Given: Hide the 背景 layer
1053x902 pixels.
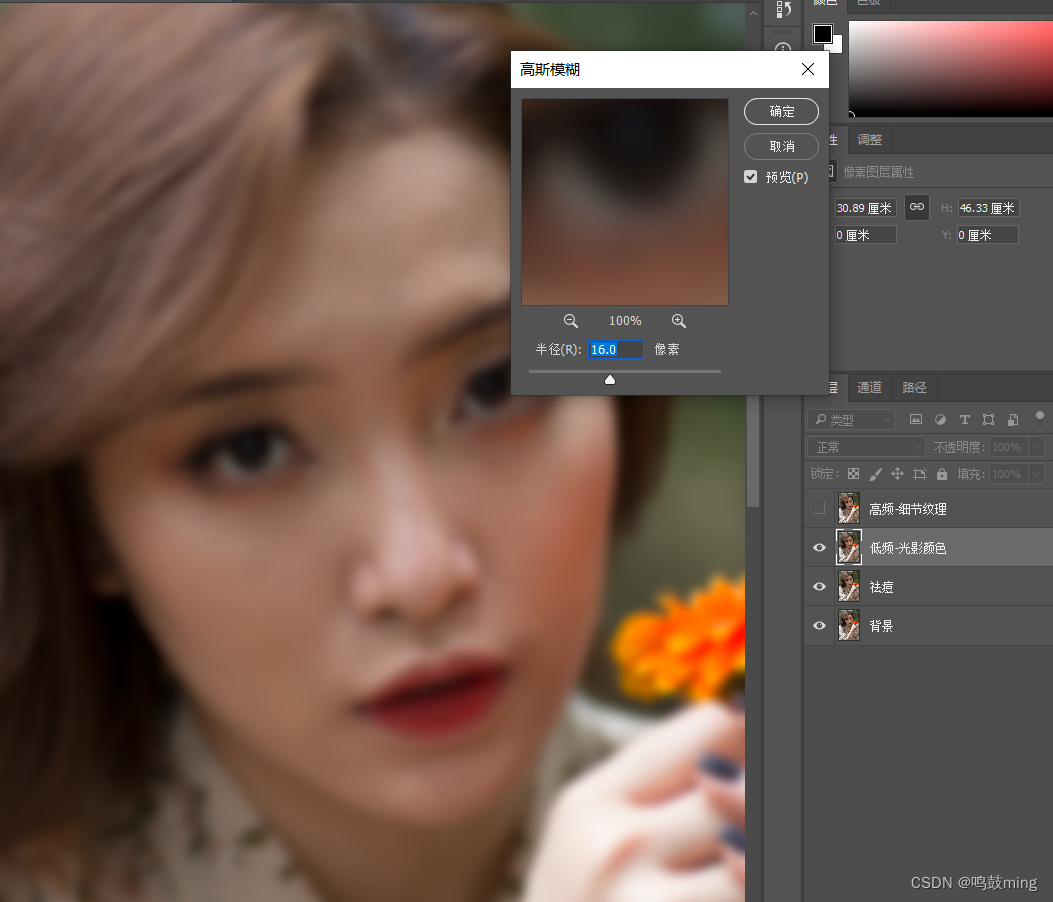Looking at the screenshot, I should coord(819,625).
